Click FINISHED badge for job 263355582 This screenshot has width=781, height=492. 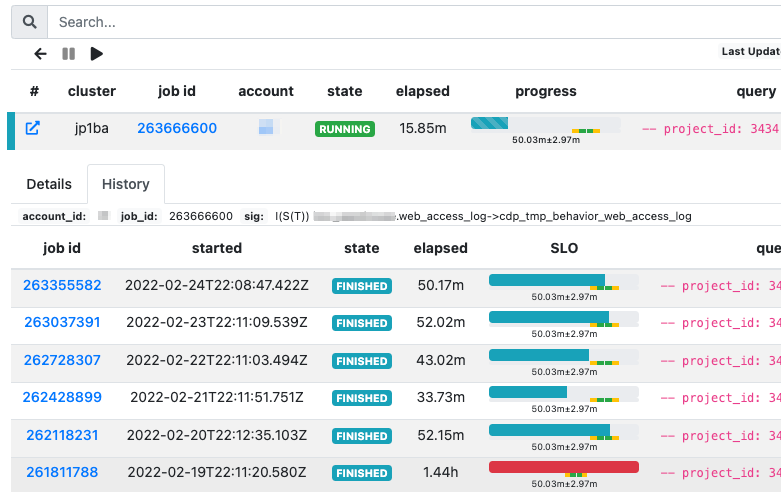coord(361,286)
